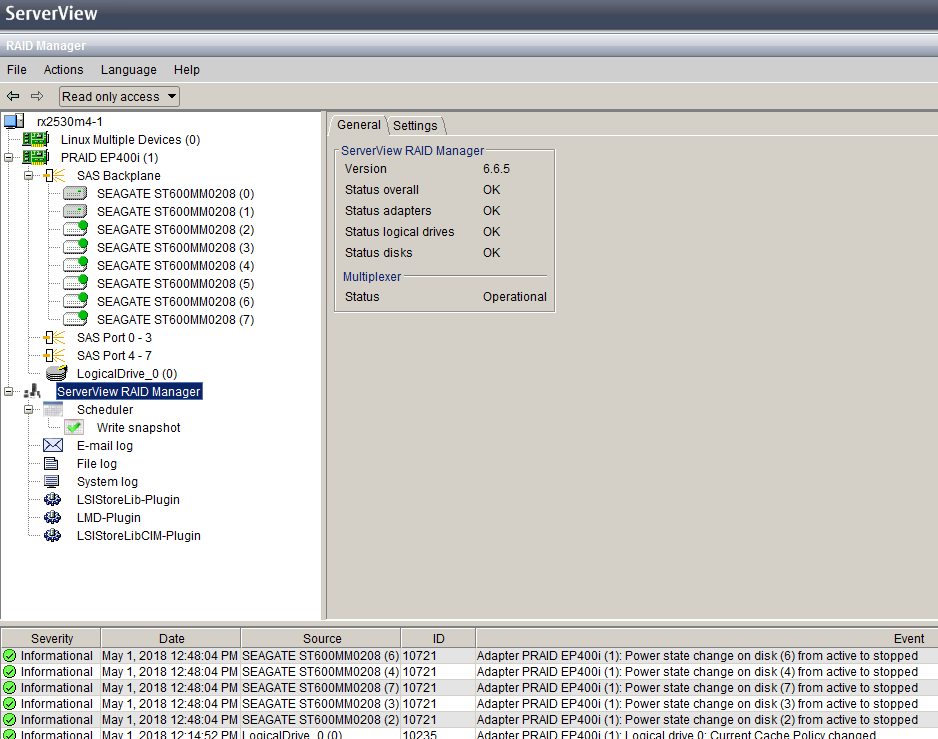Click the Informational severity icon in first event row
Image resolution: width=938 pixels, height=739 pixels.
9,655
